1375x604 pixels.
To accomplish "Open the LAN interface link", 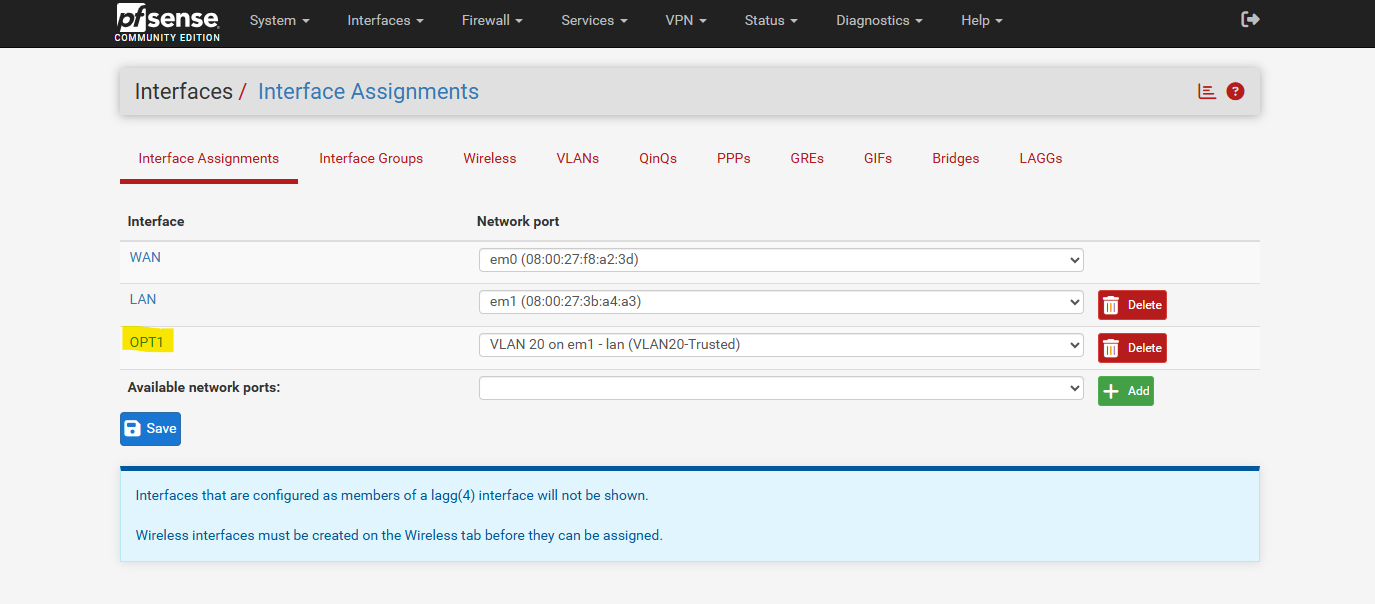I will coord(143,299).
